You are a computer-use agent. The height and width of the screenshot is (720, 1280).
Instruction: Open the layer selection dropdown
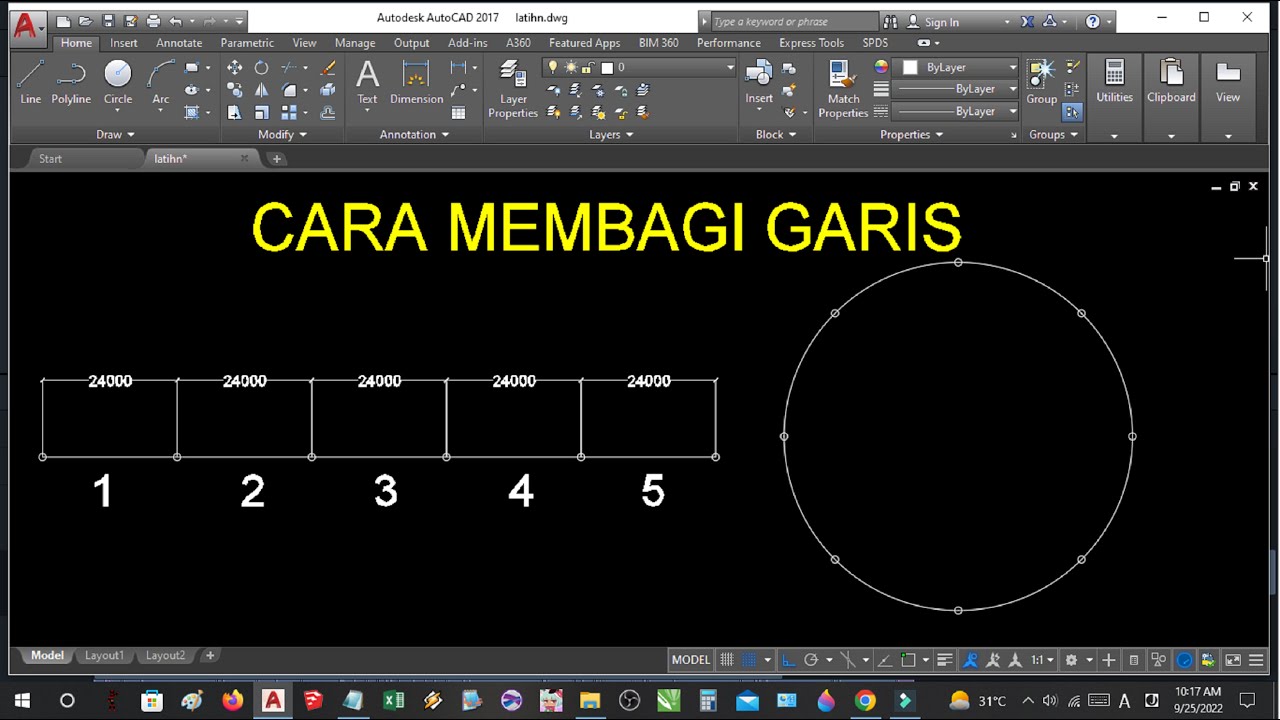pyautogui.click(x=639, y=67)
